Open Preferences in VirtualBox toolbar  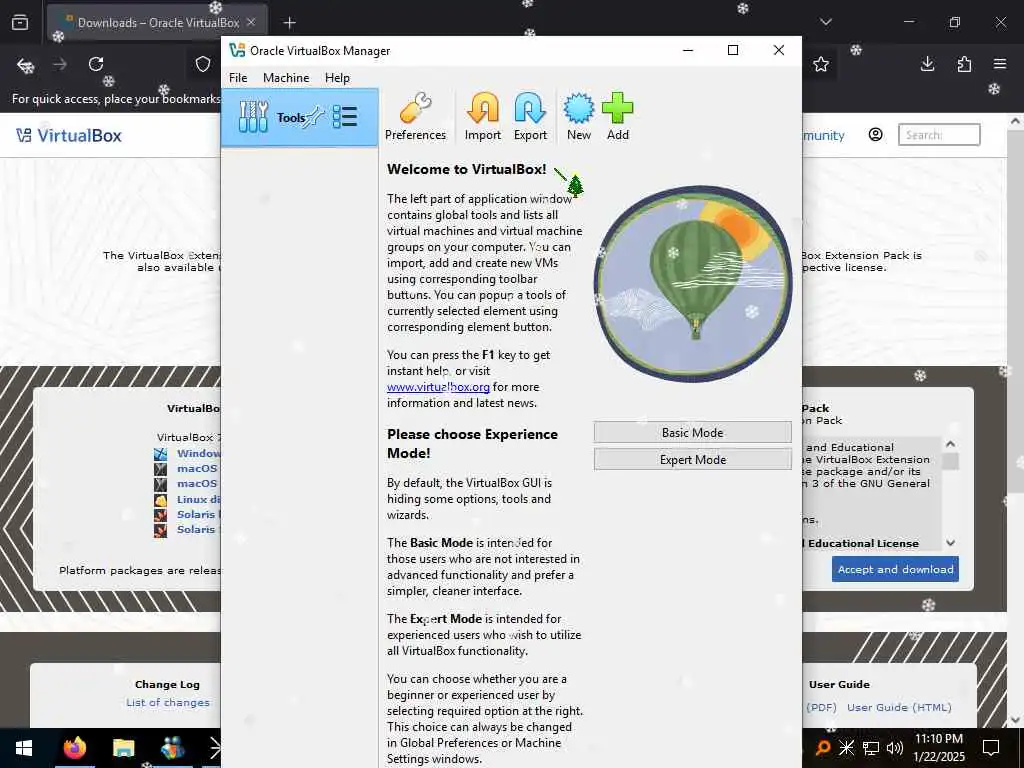pyautogui.click(x=415, y=117)
